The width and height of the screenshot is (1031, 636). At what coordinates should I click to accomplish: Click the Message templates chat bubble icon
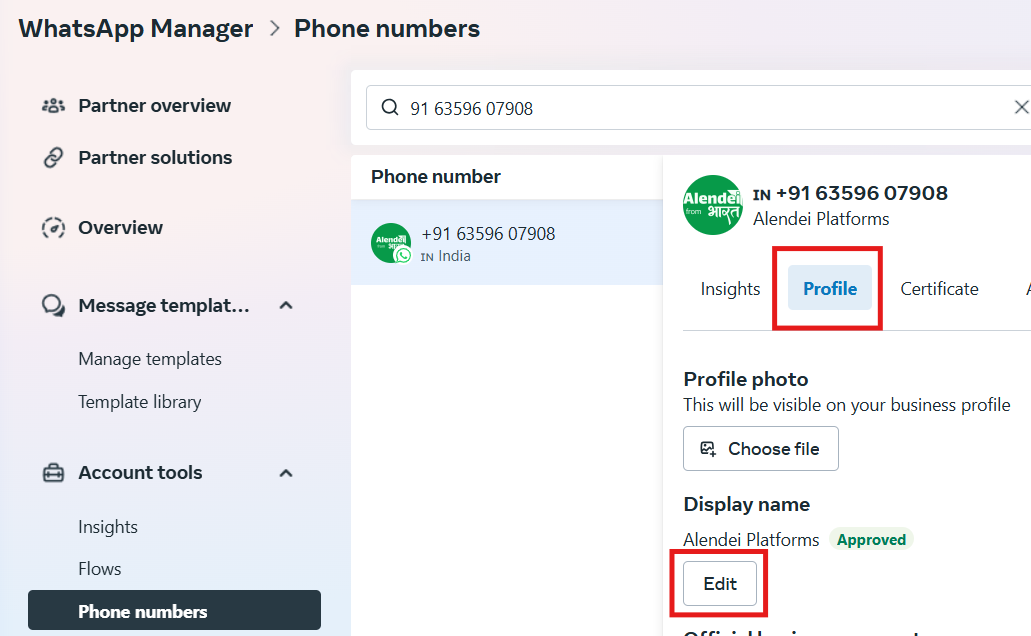(x=53, y=305)
